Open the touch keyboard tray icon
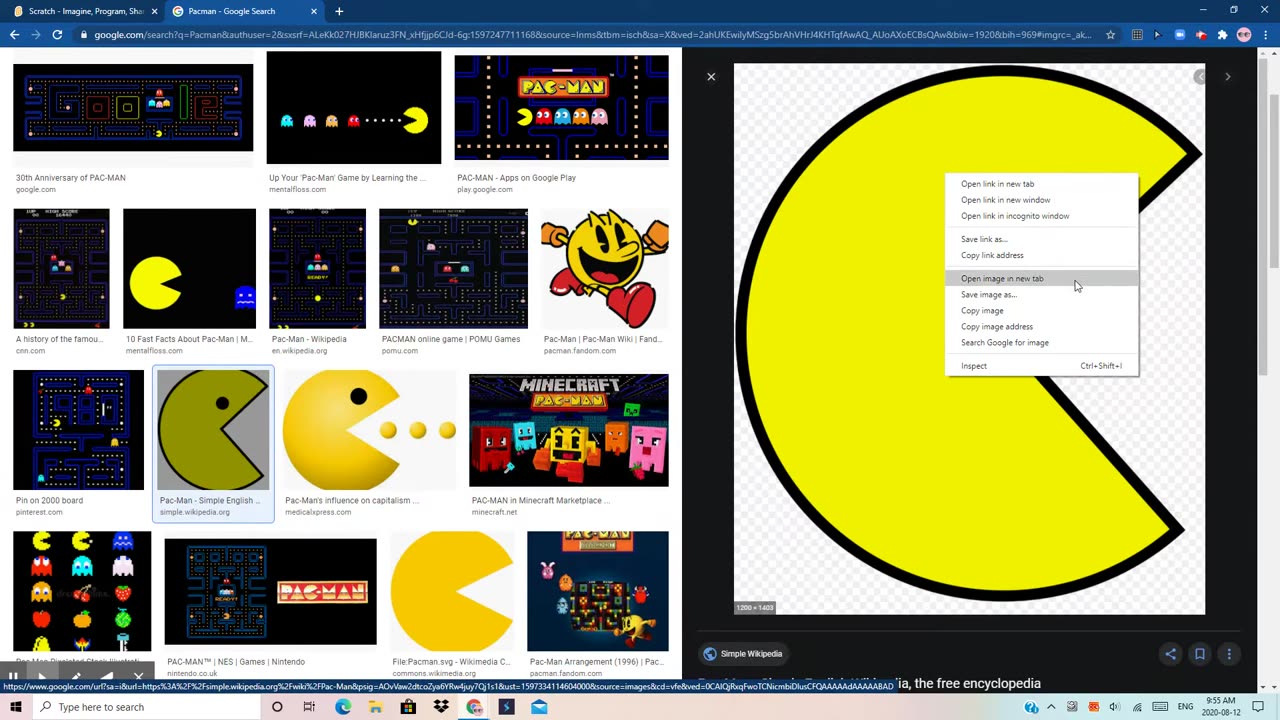This screenshot has width=1280, height=720. click(1159, 707)
